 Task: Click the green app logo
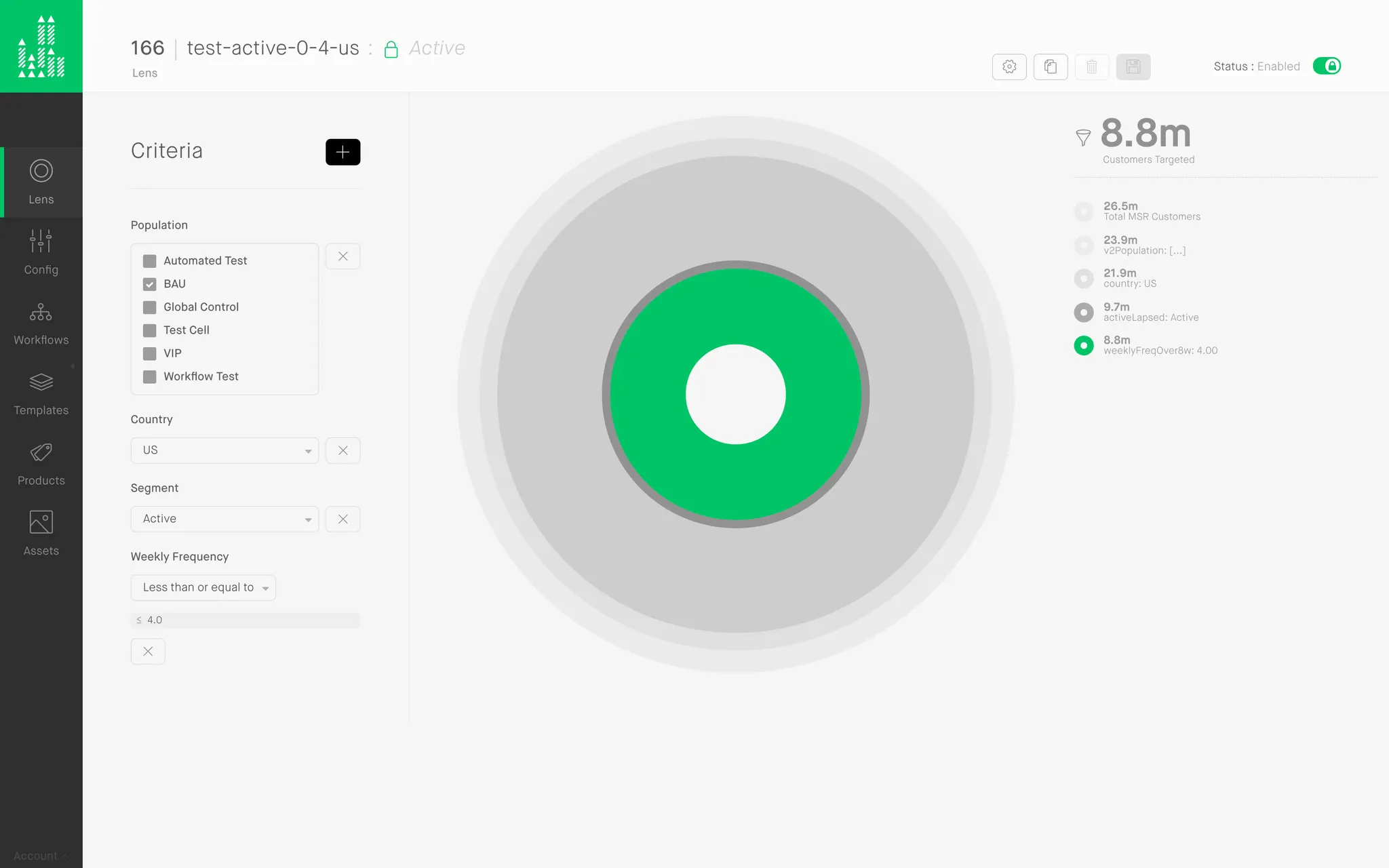coord(41,46)
